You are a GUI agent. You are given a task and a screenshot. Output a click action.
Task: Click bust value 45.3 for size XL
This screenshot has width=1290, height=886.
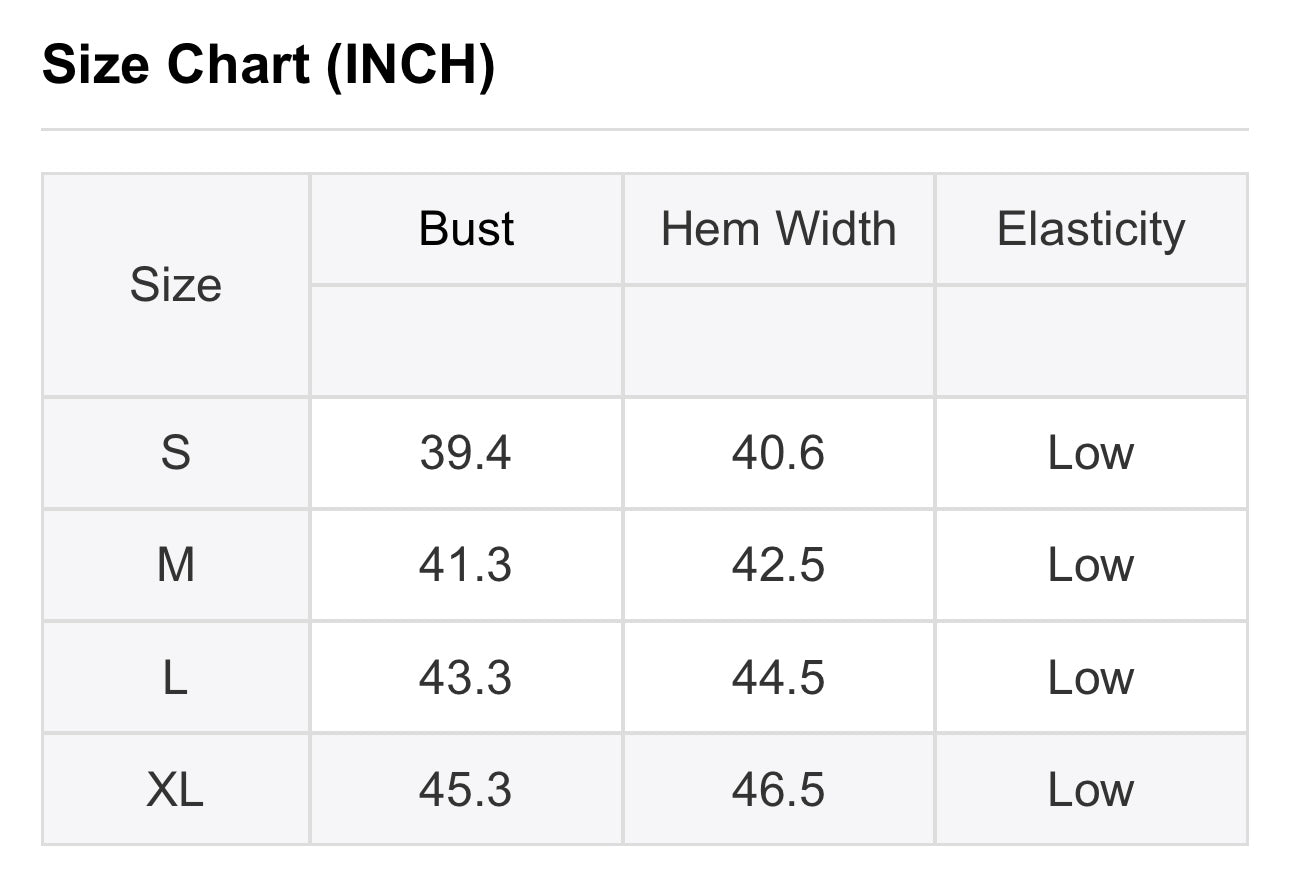(466, 790)
